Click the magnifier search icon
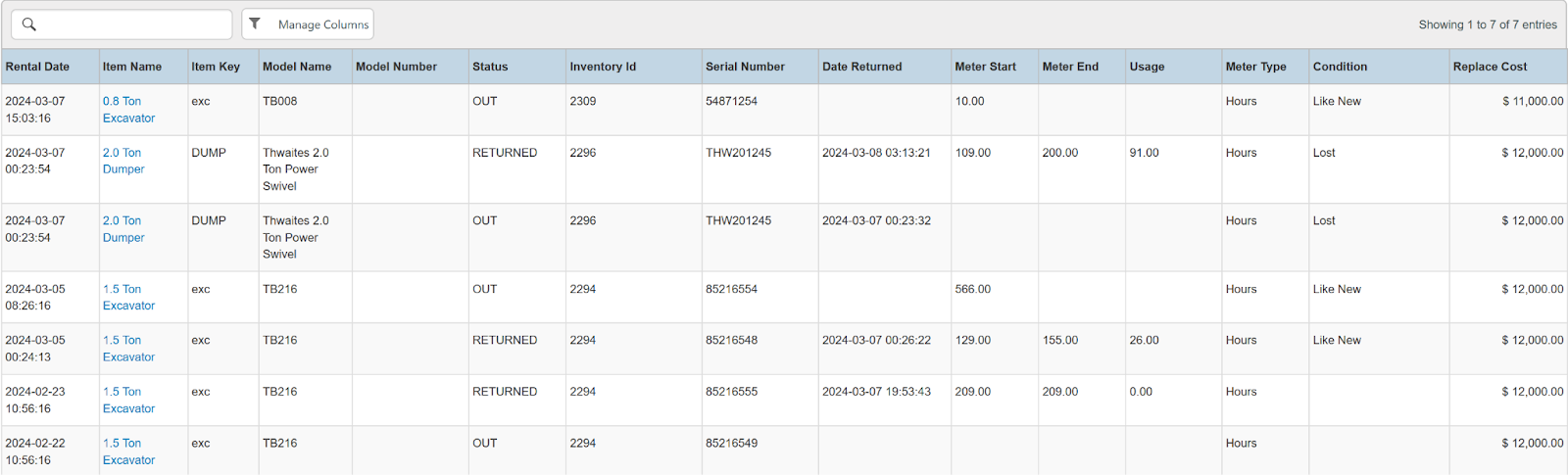Image resolution: width=1568 pixels, height=475 pixels. [x=29, y=24]
